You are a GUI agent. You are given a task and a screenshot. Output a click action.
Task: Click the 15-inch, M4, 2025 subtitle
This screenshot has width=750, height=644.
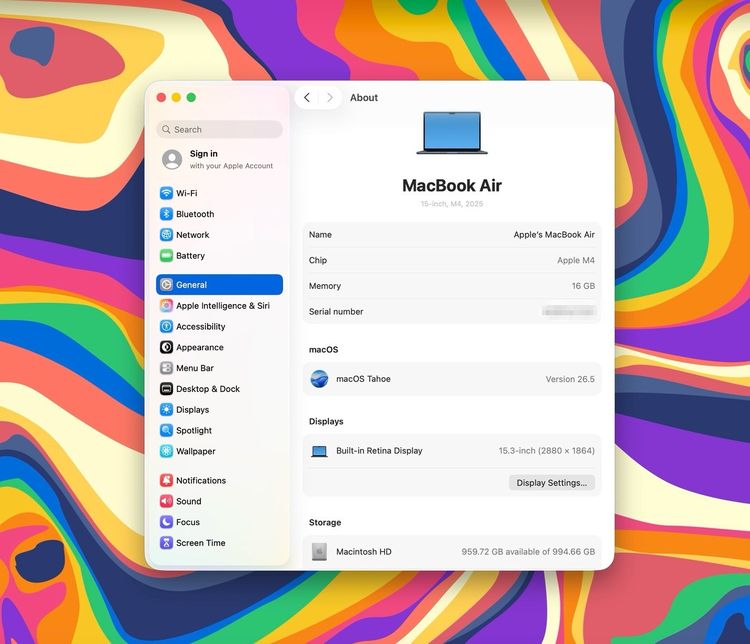pos(452,204)
